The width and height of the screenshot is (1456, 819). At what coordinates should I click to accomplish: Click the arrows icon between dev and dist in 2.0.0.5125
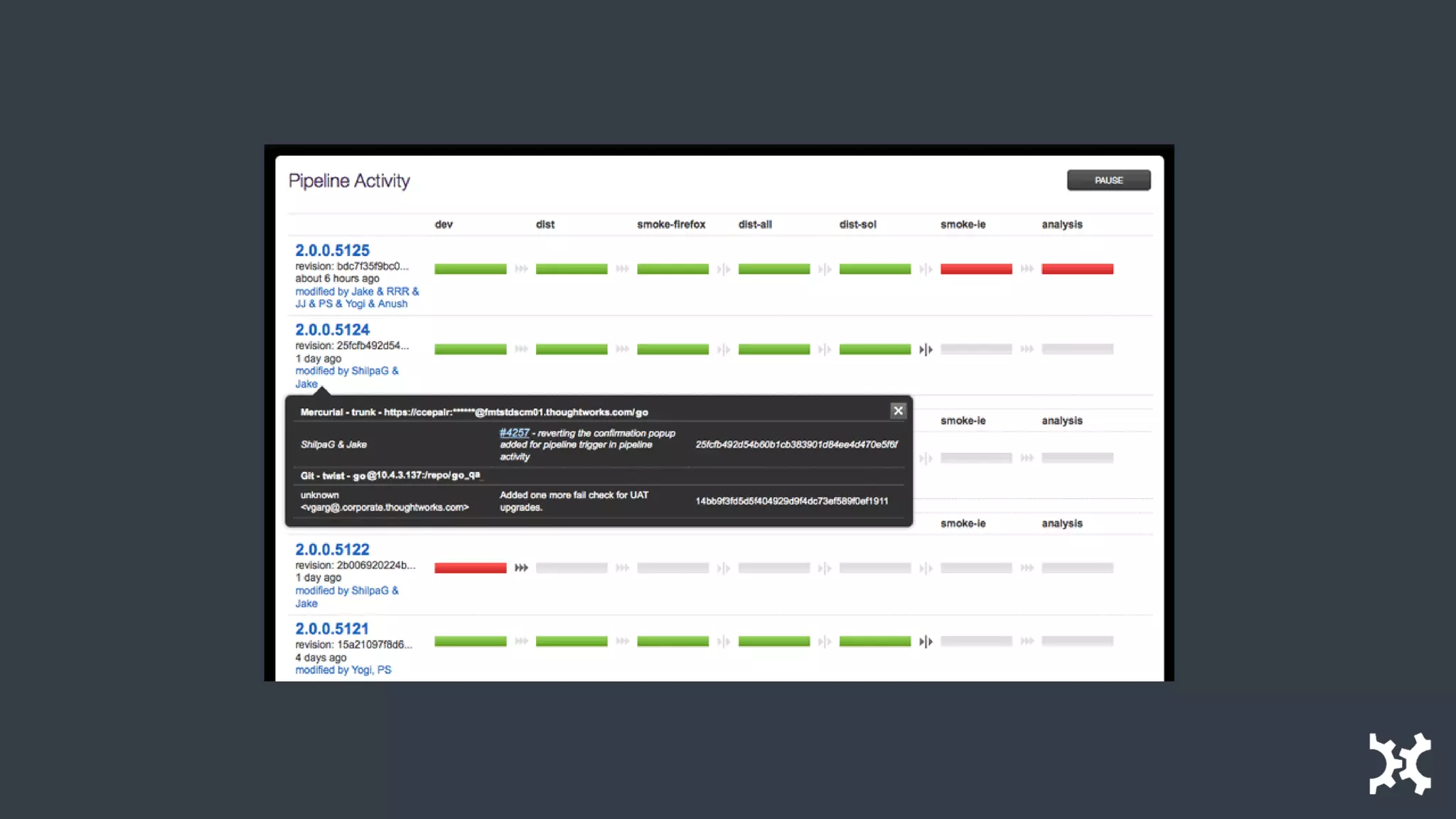tap(521, 269)
